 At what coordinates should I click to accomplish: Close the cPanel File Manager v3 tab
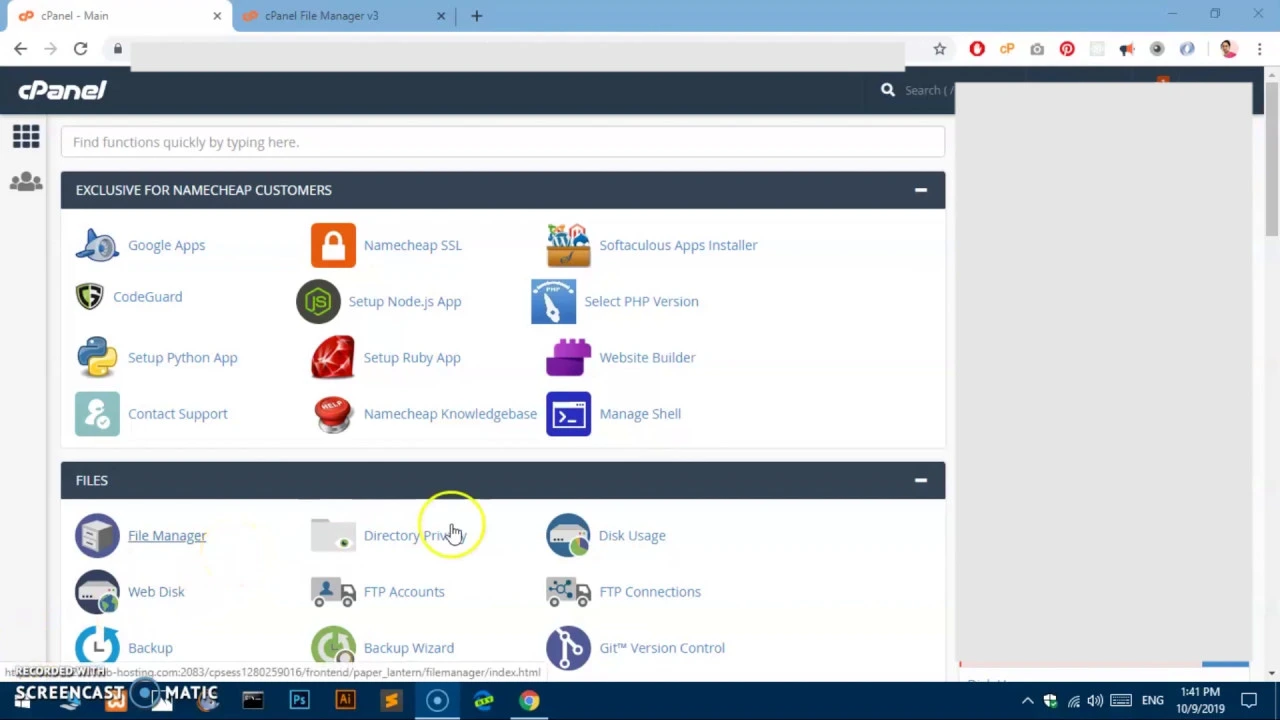click(x=442, y=16)
